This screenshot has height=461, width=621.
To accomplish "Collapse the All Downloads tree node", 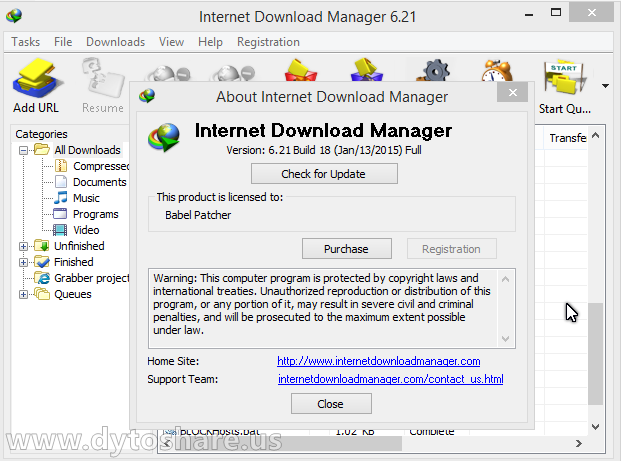I will [x=23, y=150].
